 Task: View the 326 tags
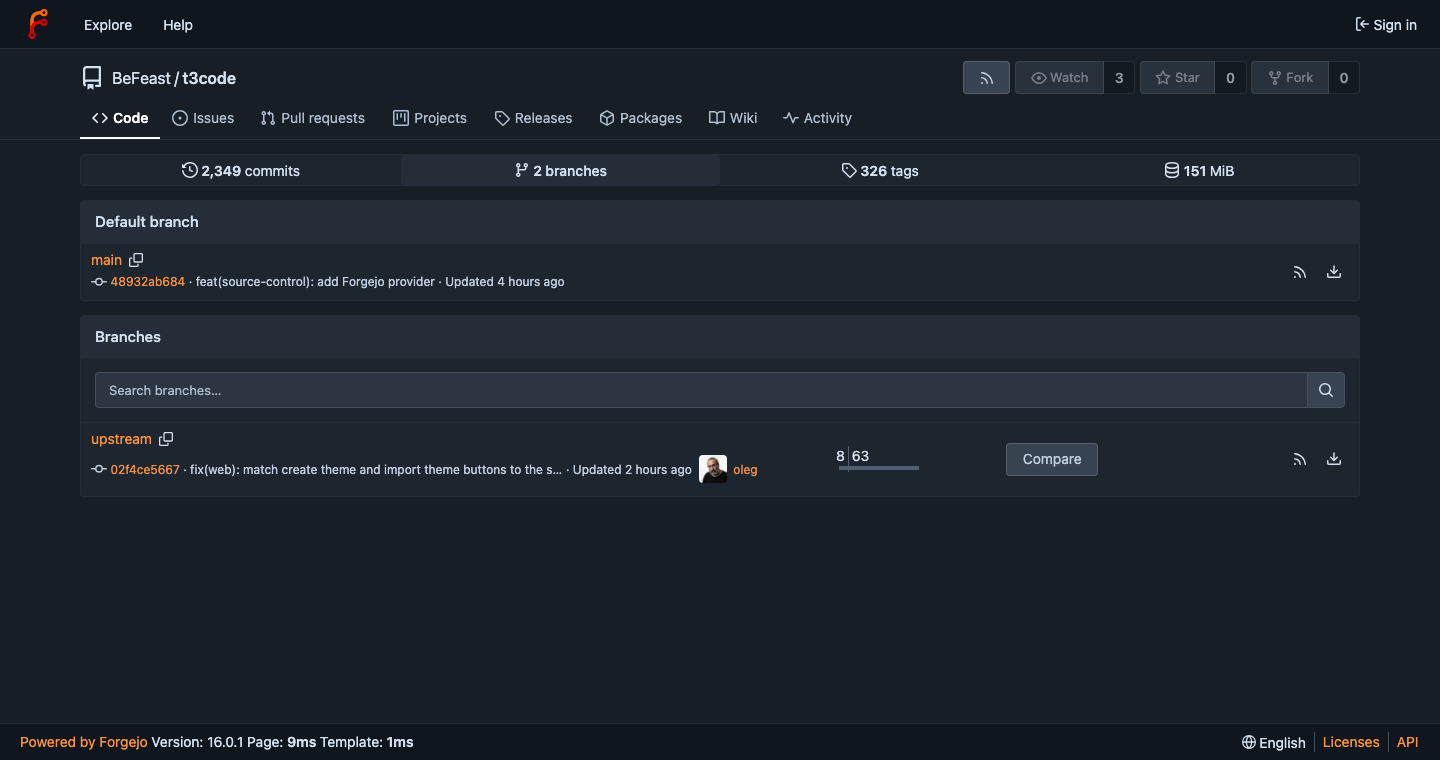(x=880, y=171)
